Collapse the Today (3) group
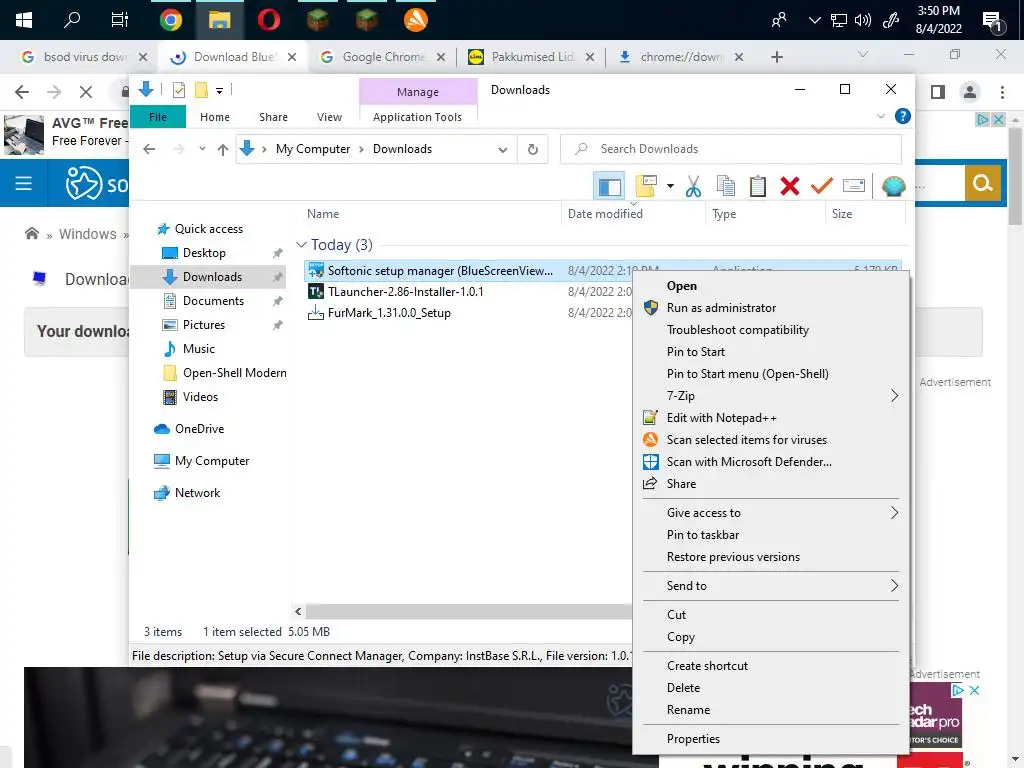 [301, 245]
